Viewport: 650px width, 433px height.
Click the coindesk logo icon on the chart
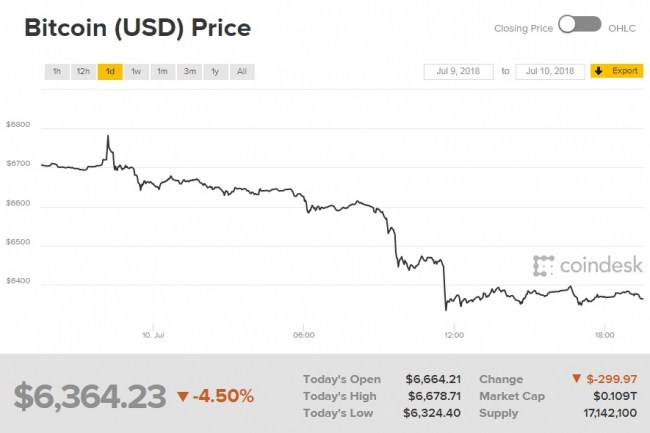click(x=543, y=266)
